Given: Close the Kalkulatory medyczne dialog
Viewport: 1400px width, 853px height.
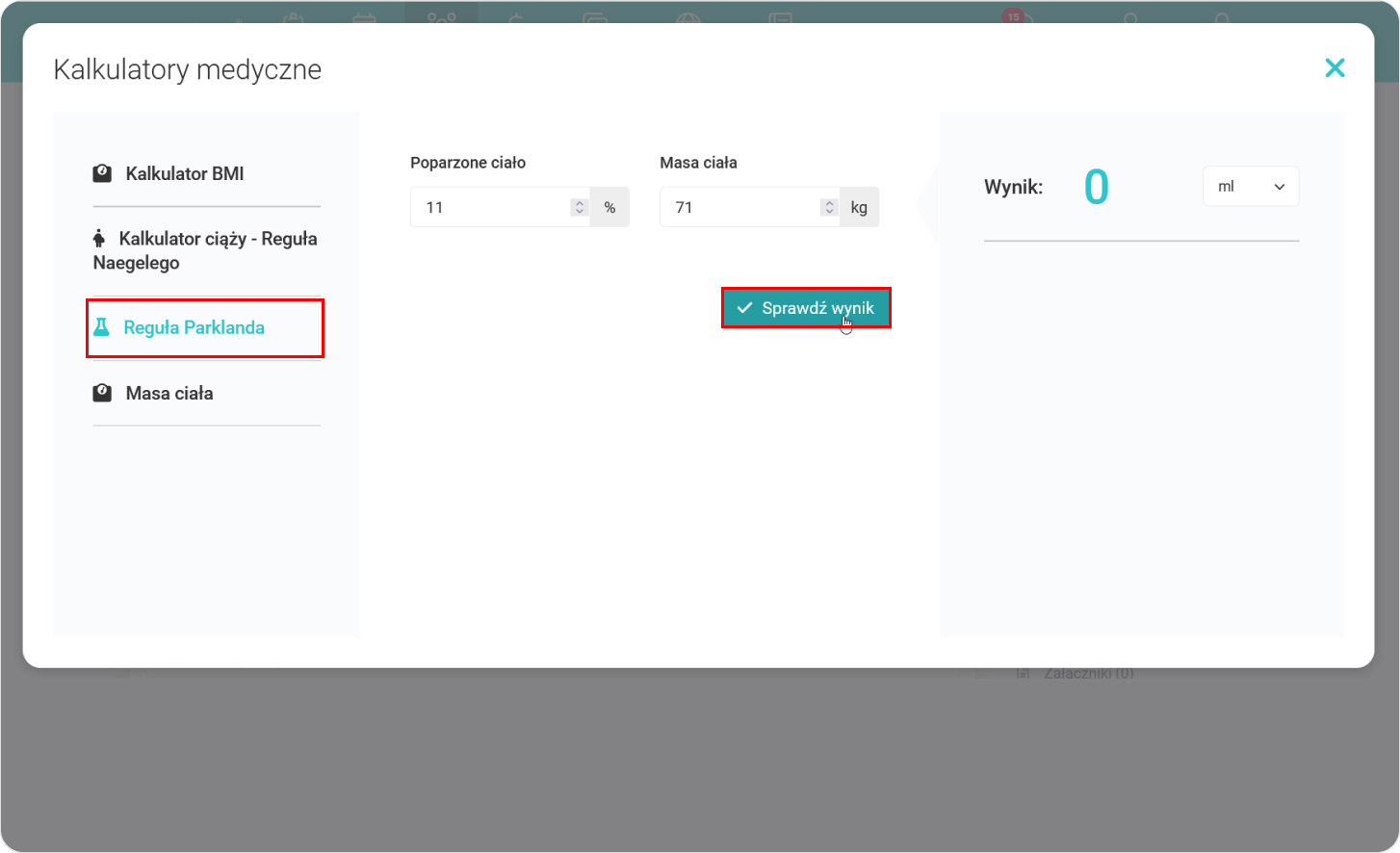Looking at the screenshot, I should click(1335, 67).
